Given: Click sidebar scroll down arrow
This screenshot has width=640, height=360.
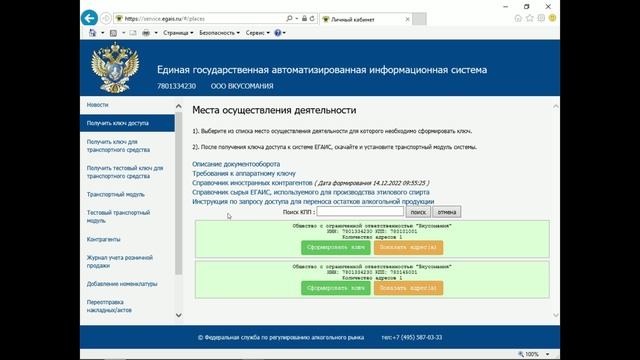Looking at the screenshot, I should pos(178,315).
